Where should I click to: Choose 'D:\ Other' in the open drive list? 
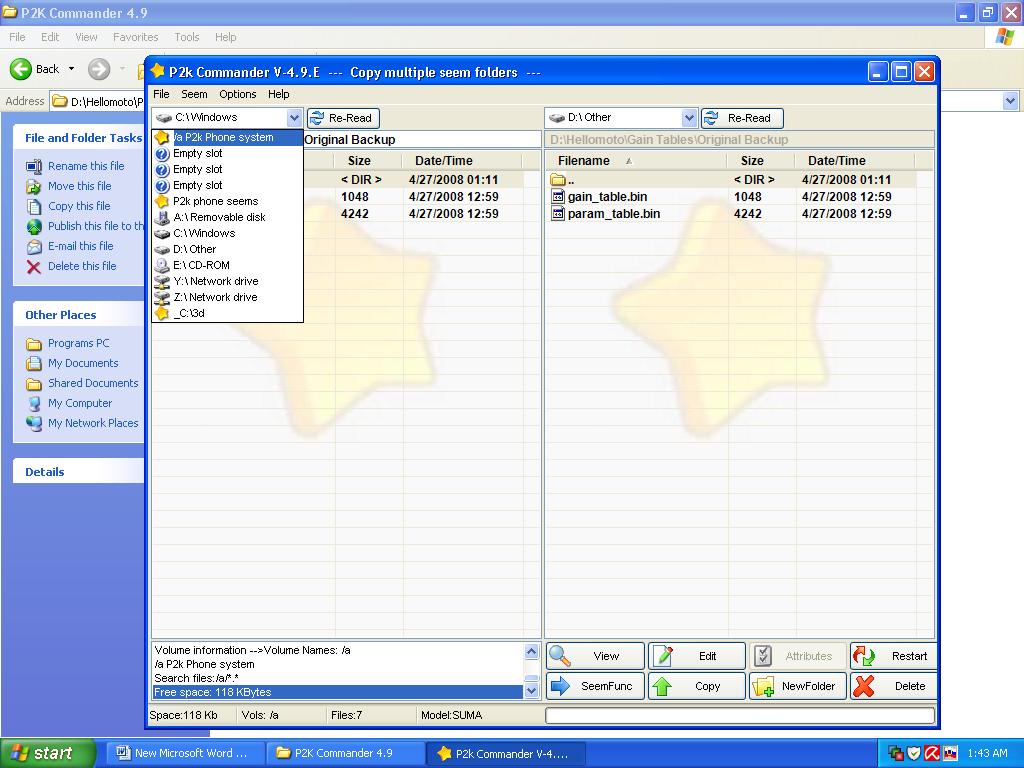[x=227, y=249]
